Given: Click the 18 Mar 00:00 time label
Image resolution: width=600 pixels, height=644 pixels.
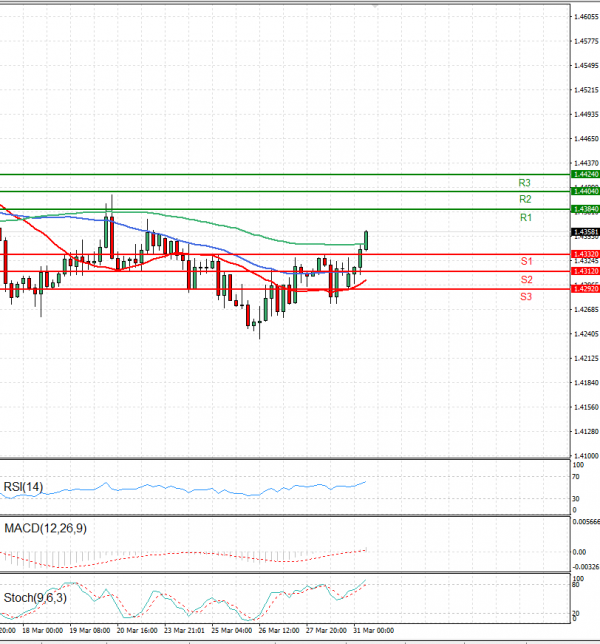Looking at the screenshot, I should pos(42,630).
